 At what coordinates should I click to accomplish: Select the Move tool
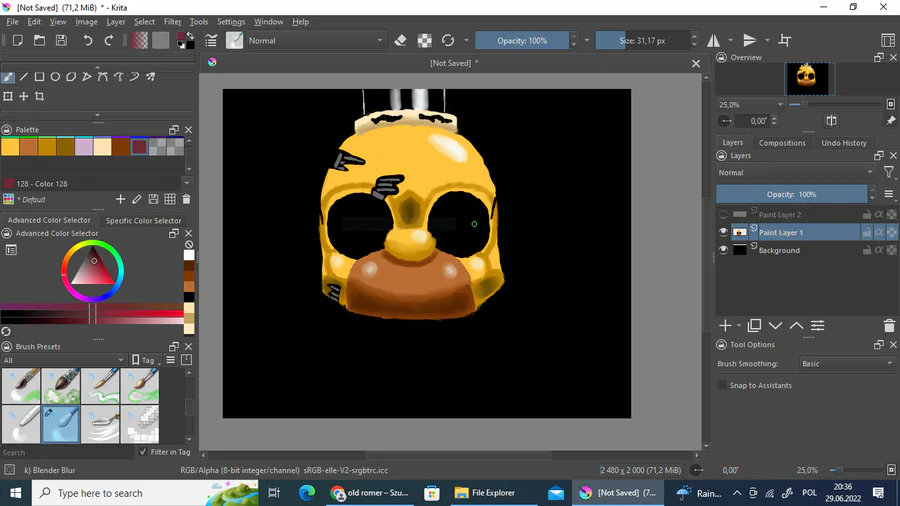pyautogui.click(x=24, y=96)
